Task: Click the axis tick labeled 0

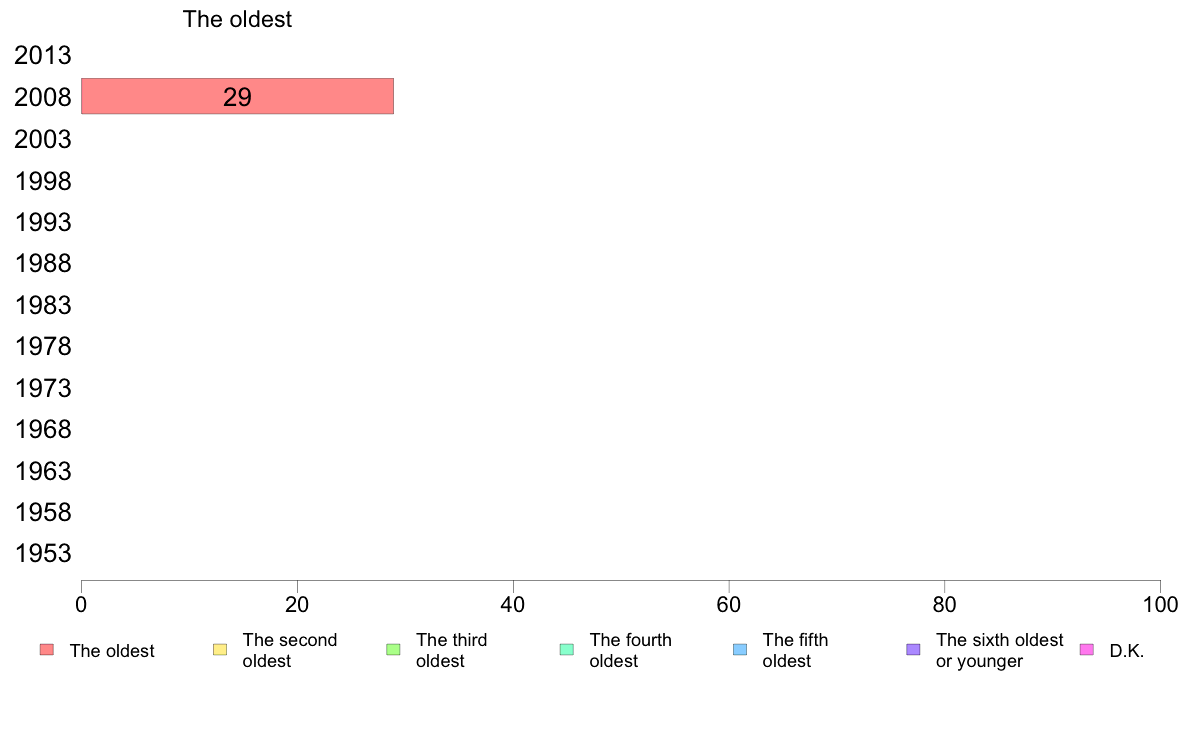Action: click(x=81, y=604)
